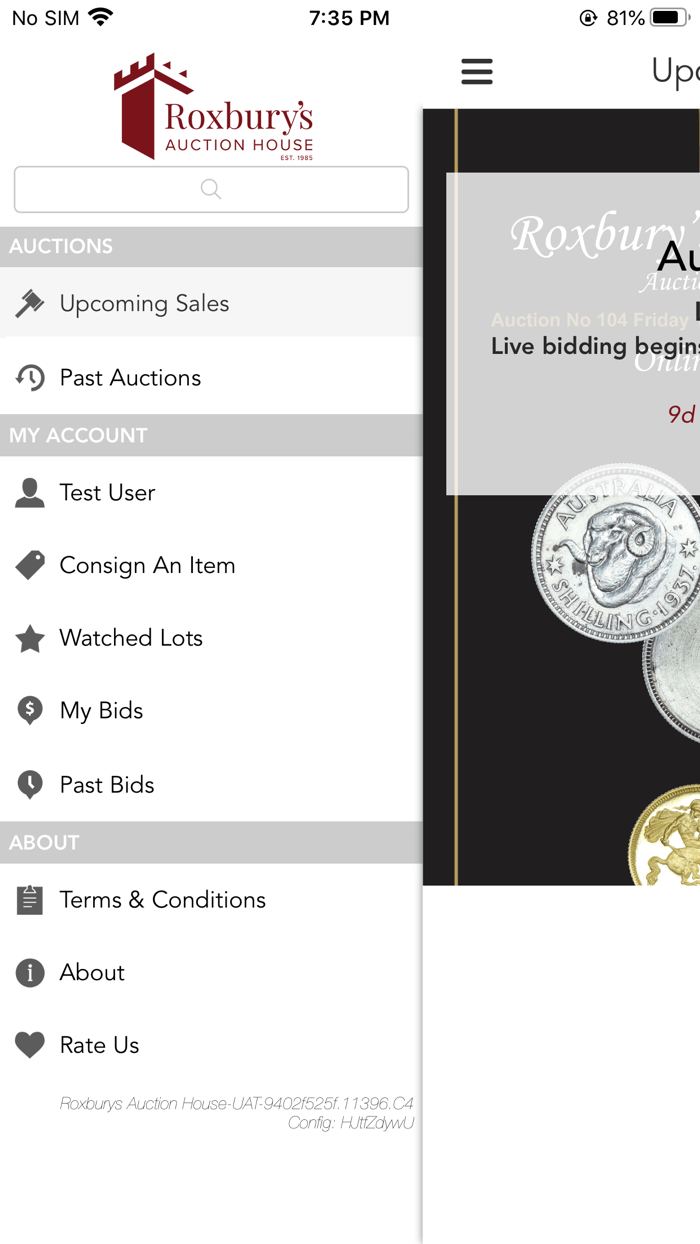The width and height of the screenshot is (700, 1244).
Task: Tap Rate Us to review the app
Action: pos(101,1044)
